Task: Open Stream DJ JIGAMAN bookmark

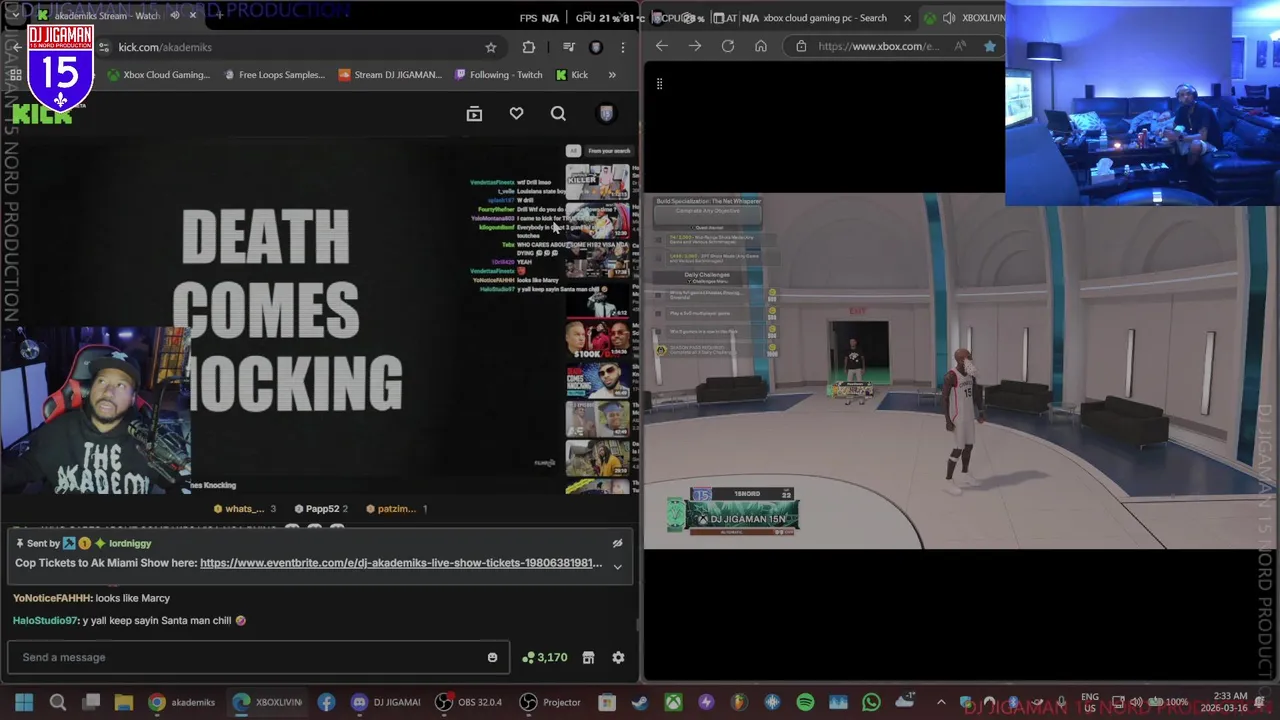Action: (x=390, y=75)
